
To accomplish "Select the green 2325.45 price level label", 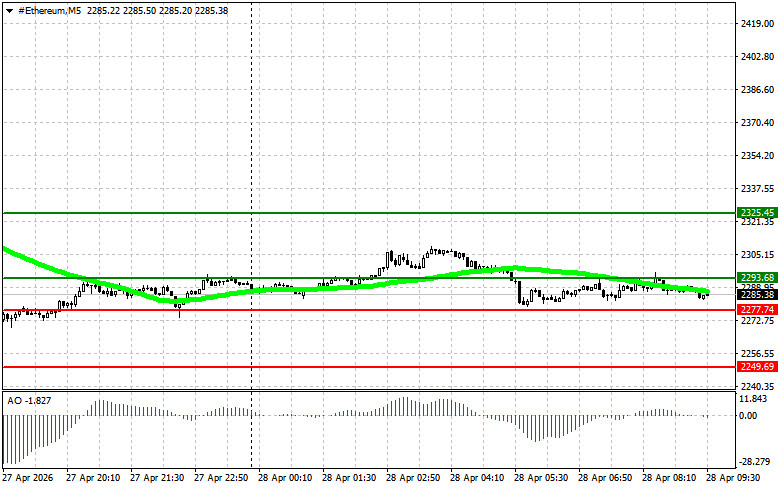I will point(757,213).
